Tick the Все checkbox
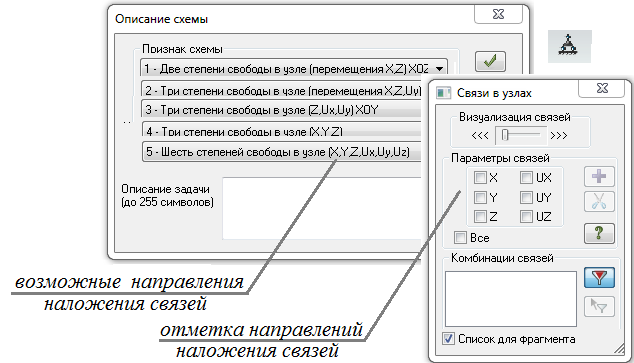 (460, 237)
